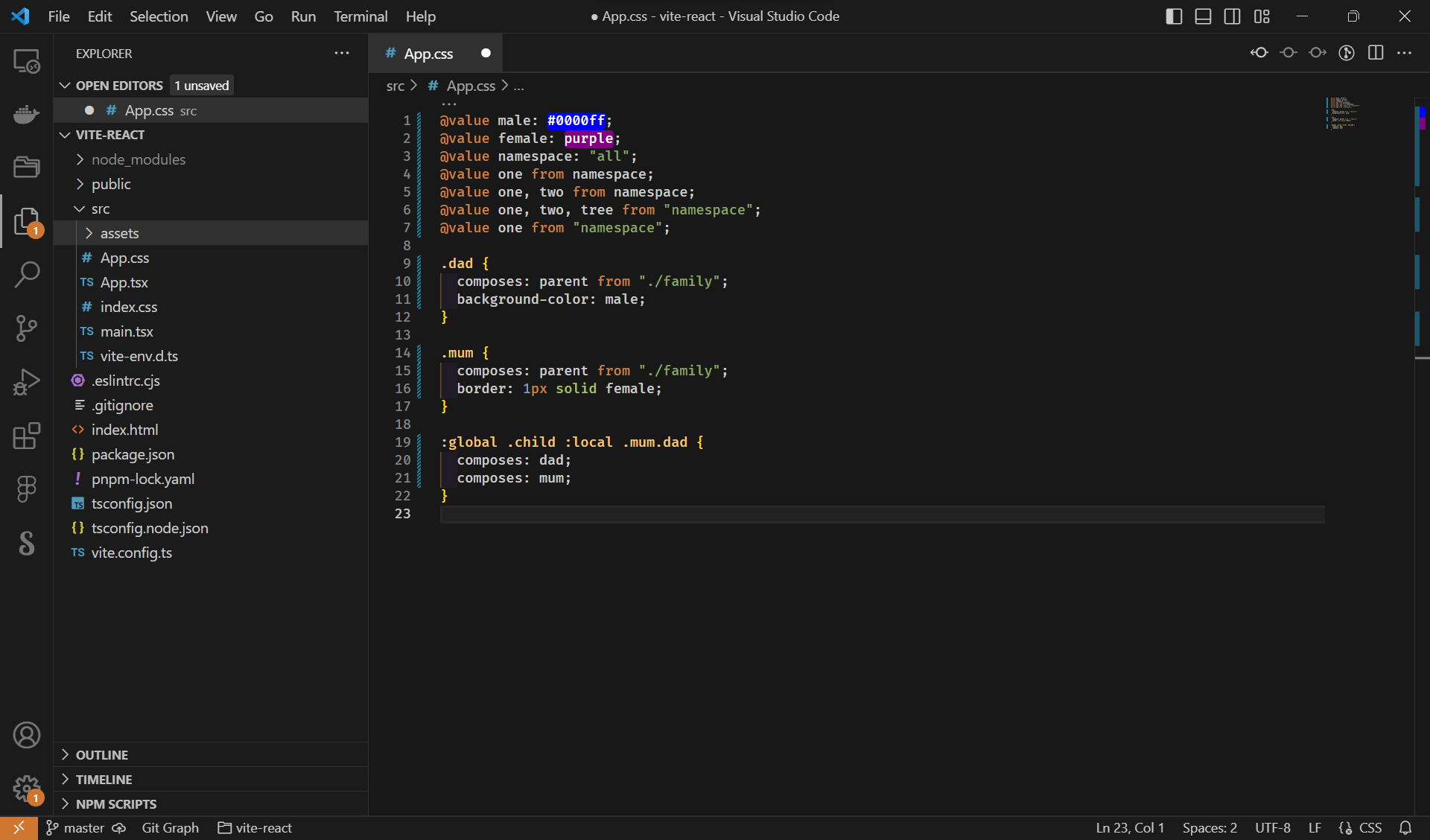The height and width of the screenshot is (840, 1430).
Task: Open the Selection menu
Action: click(x=159, y=16)
